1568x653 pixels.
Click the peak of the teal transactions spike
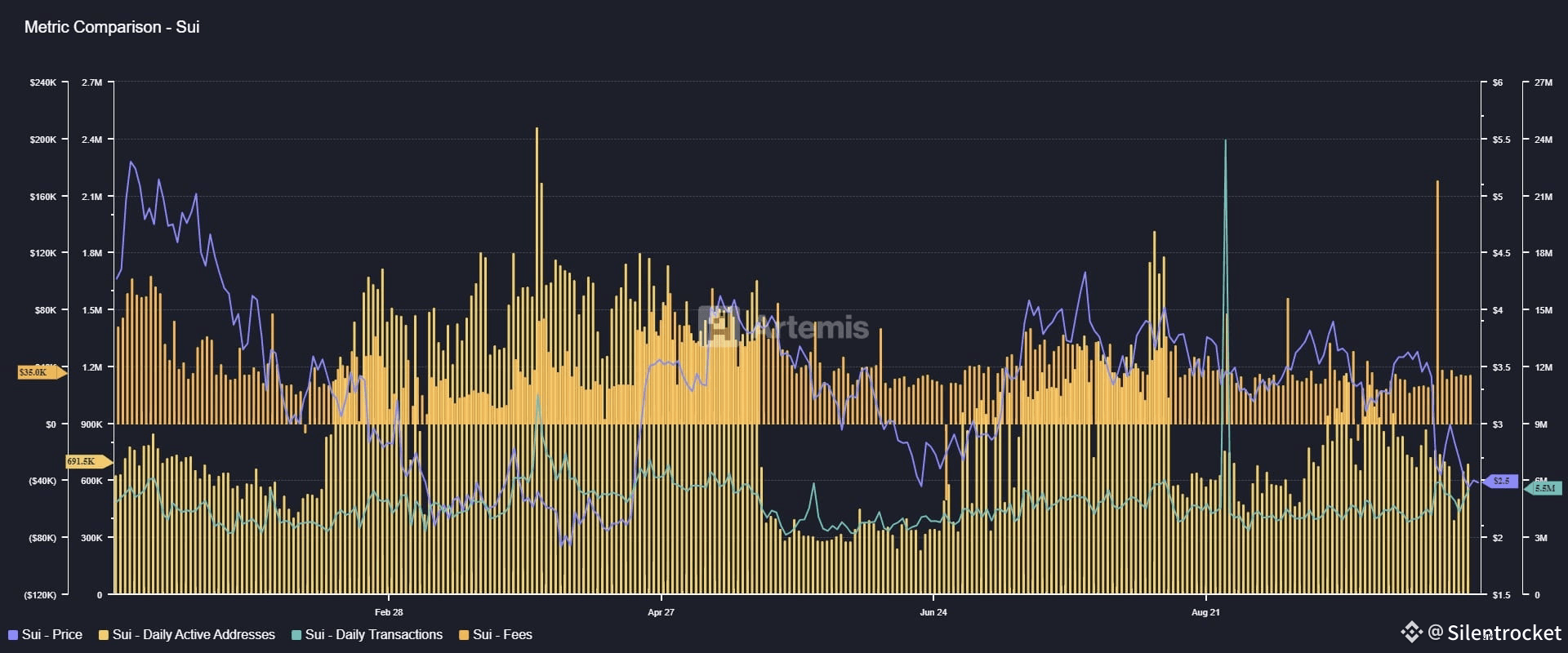(1225, 141)
